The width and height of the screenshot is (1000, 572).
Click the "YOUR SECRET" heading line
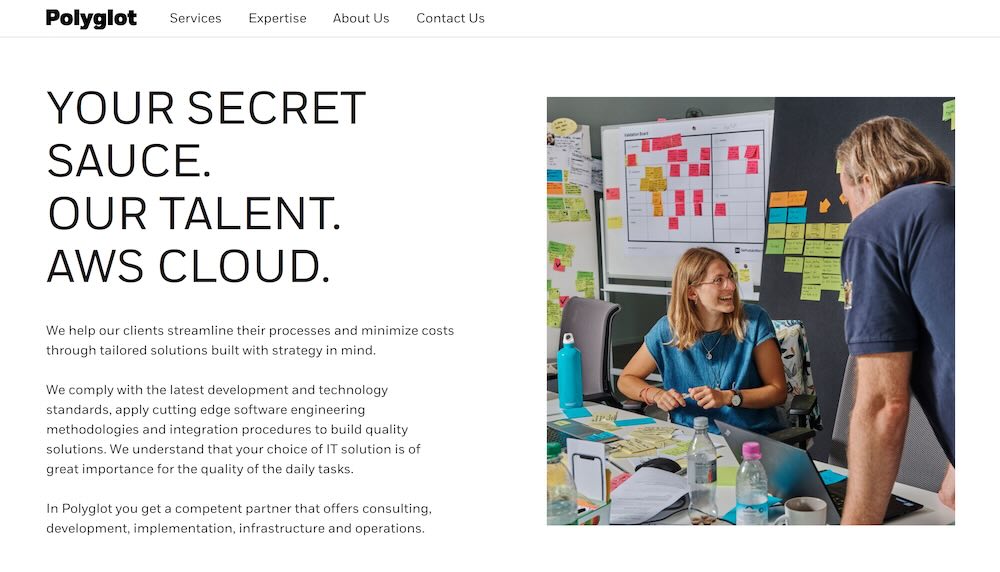click(x=206, y=108)
